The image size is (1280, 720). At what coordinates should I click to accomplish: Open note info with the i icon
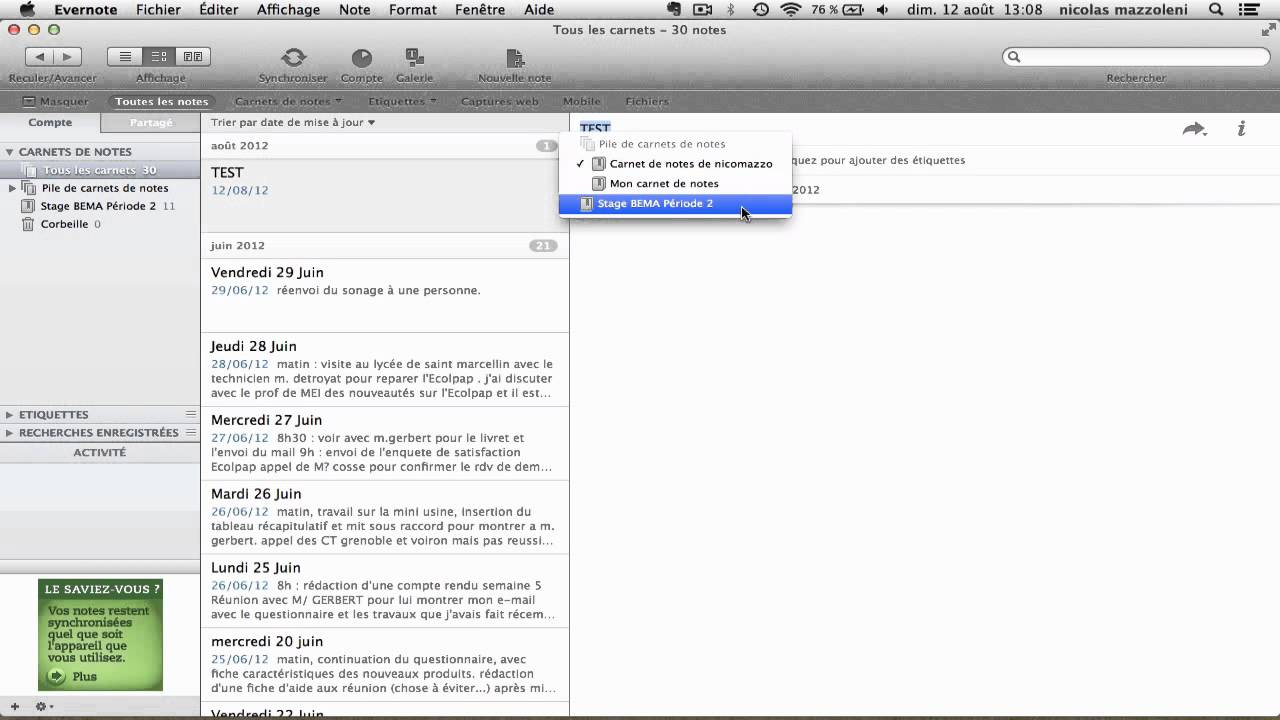[1241, 129]
